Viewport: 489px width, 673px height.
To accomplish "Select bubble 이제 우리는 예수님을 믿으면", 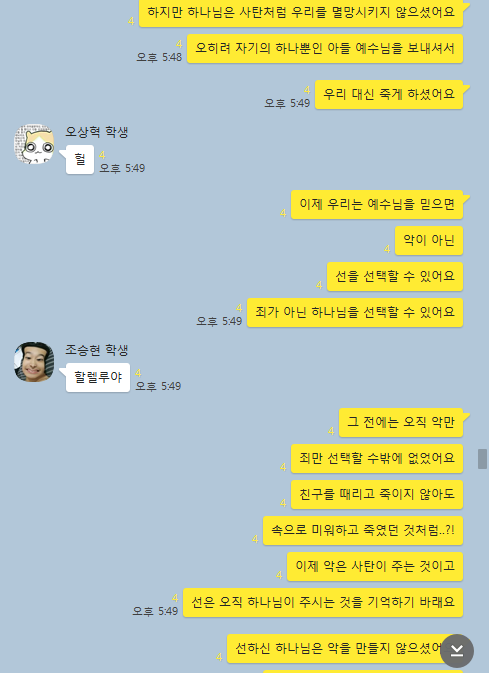I will click(377, 204).
